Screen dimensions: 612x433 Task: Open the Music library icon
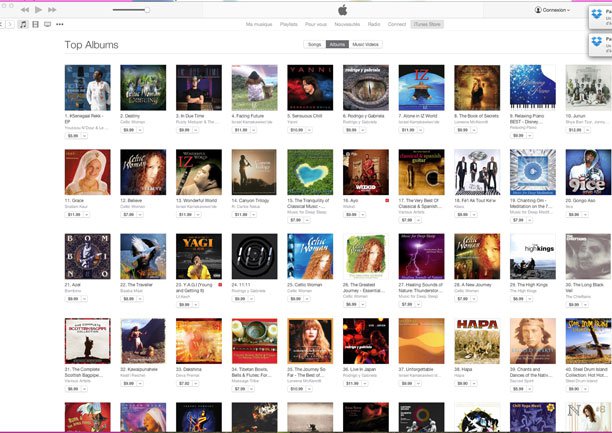[x=23, y=24]
